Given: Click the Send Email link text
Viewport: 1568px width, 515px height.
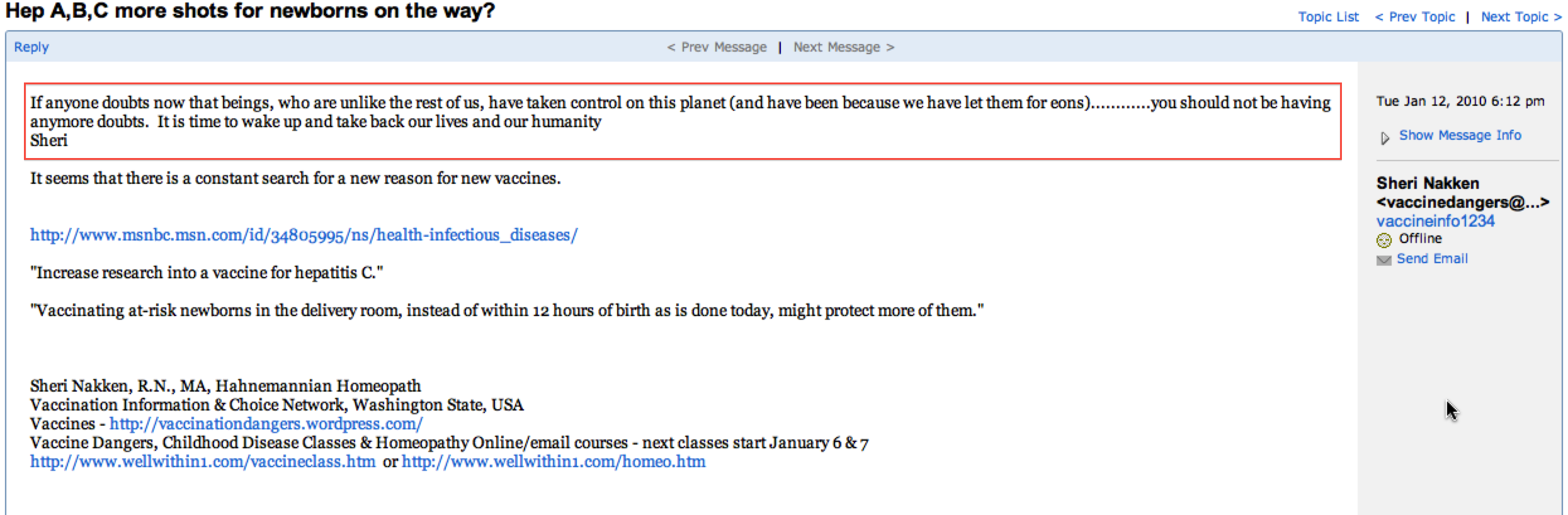Looking at the screenshot, I should pyautogui.click(x=1432, y=259).
